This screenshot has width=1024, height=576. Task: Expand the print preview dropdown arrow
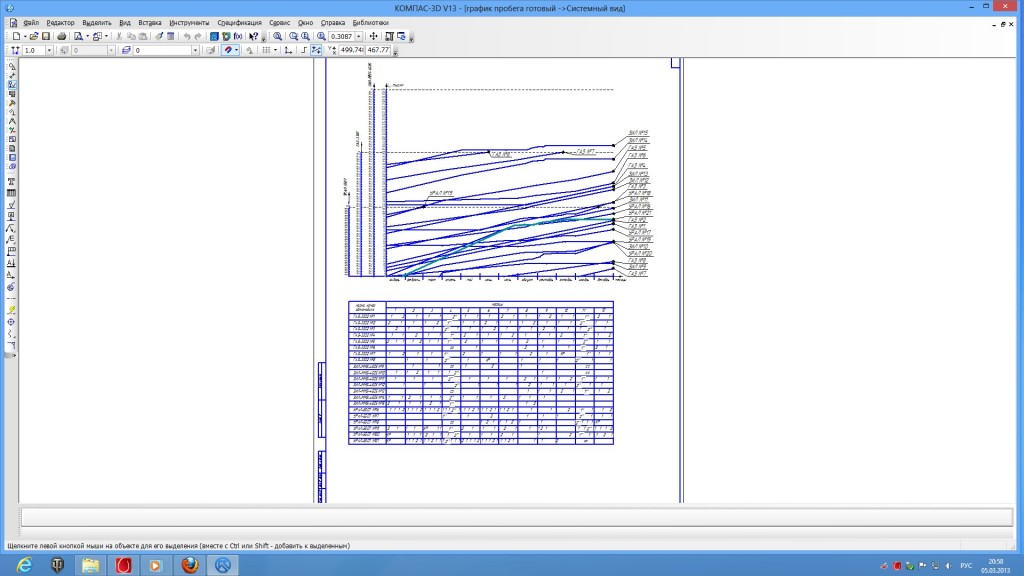click(88, 37)
